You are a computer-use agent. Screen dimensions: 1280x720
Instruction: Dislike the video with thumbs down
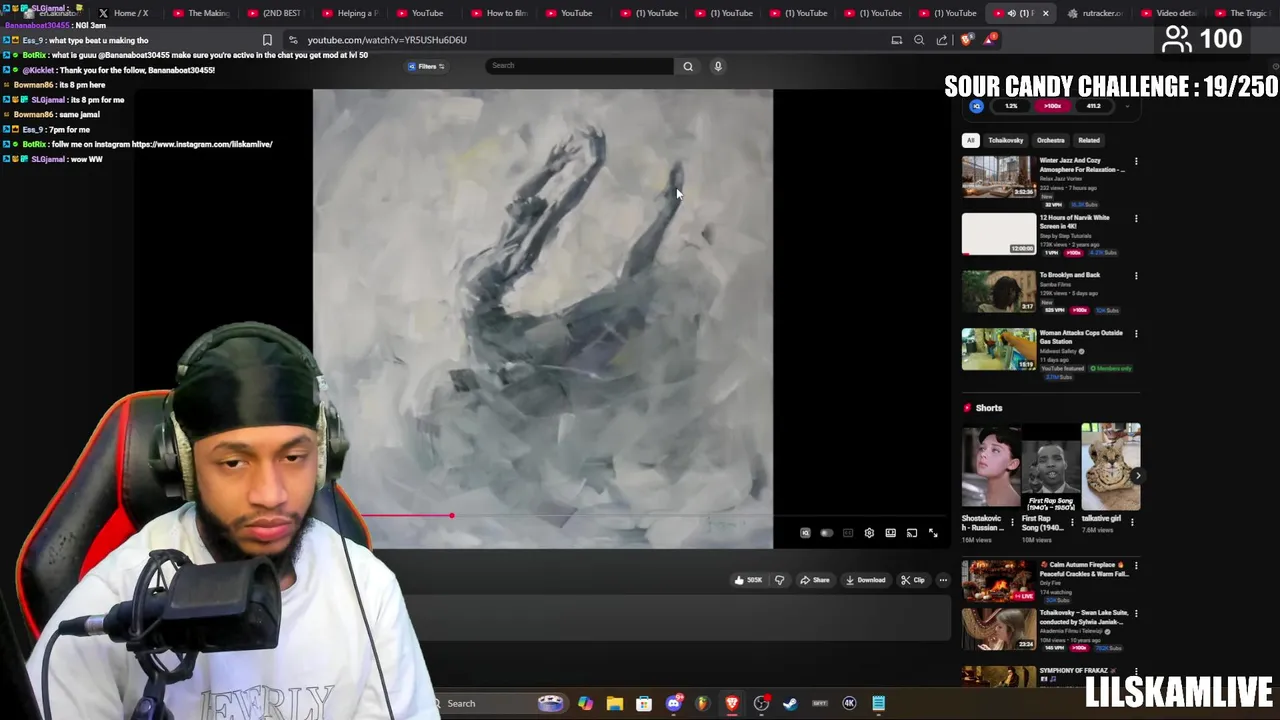point(779,580)
